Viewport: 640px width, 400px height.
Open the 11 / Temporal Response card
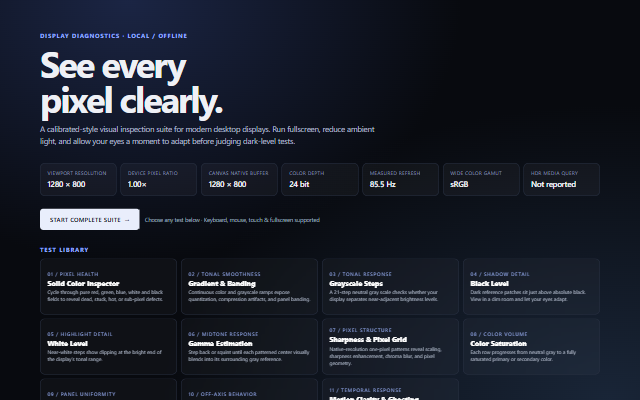coord(391,389)
